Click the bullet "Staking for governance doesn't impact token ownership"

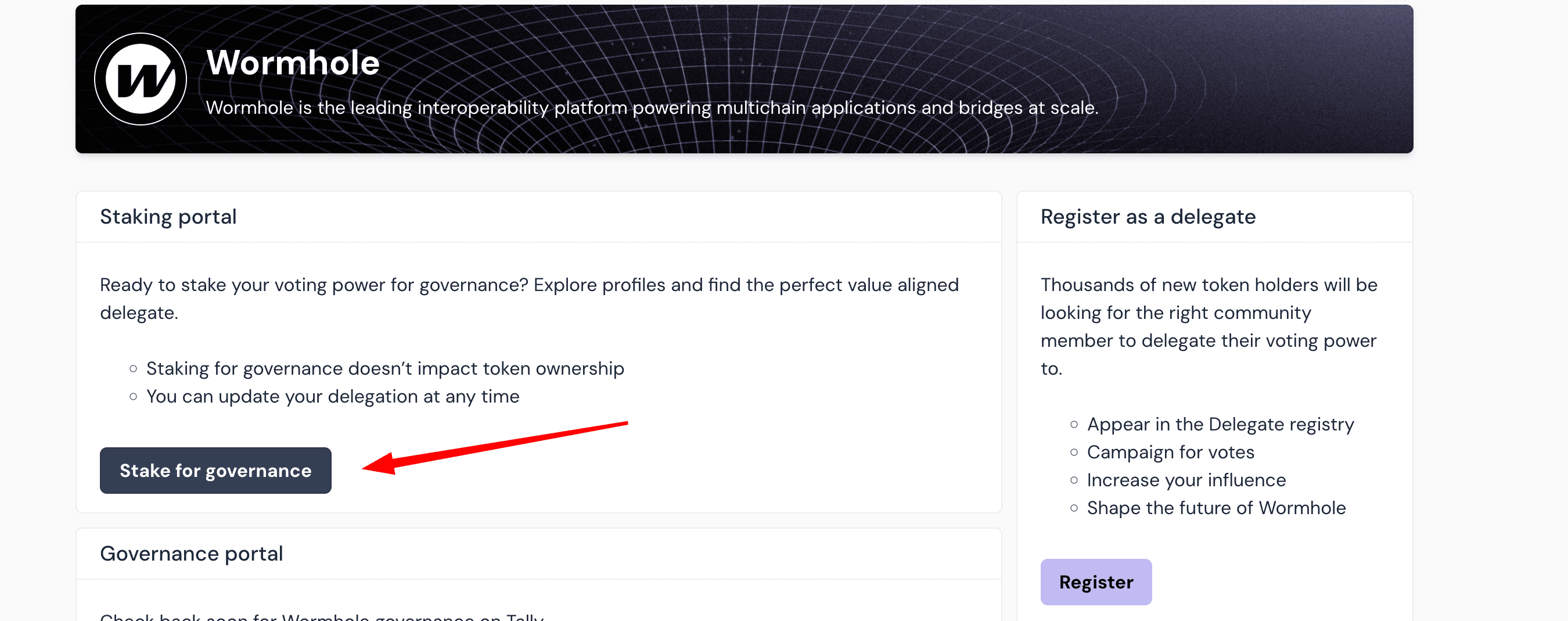(x=384, y=368)
